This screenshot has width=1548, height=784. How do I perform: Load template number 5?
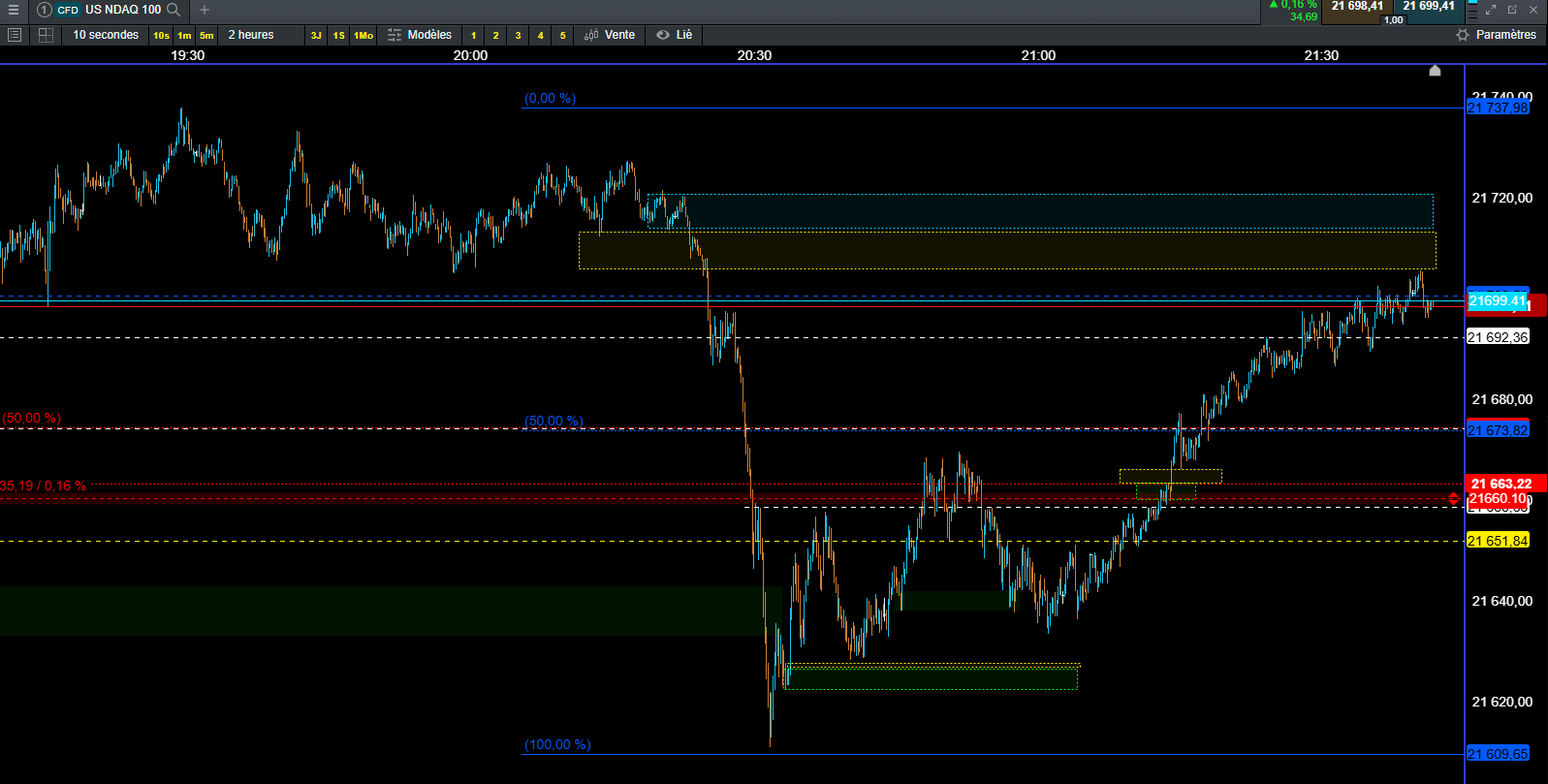tap(562, 36)
